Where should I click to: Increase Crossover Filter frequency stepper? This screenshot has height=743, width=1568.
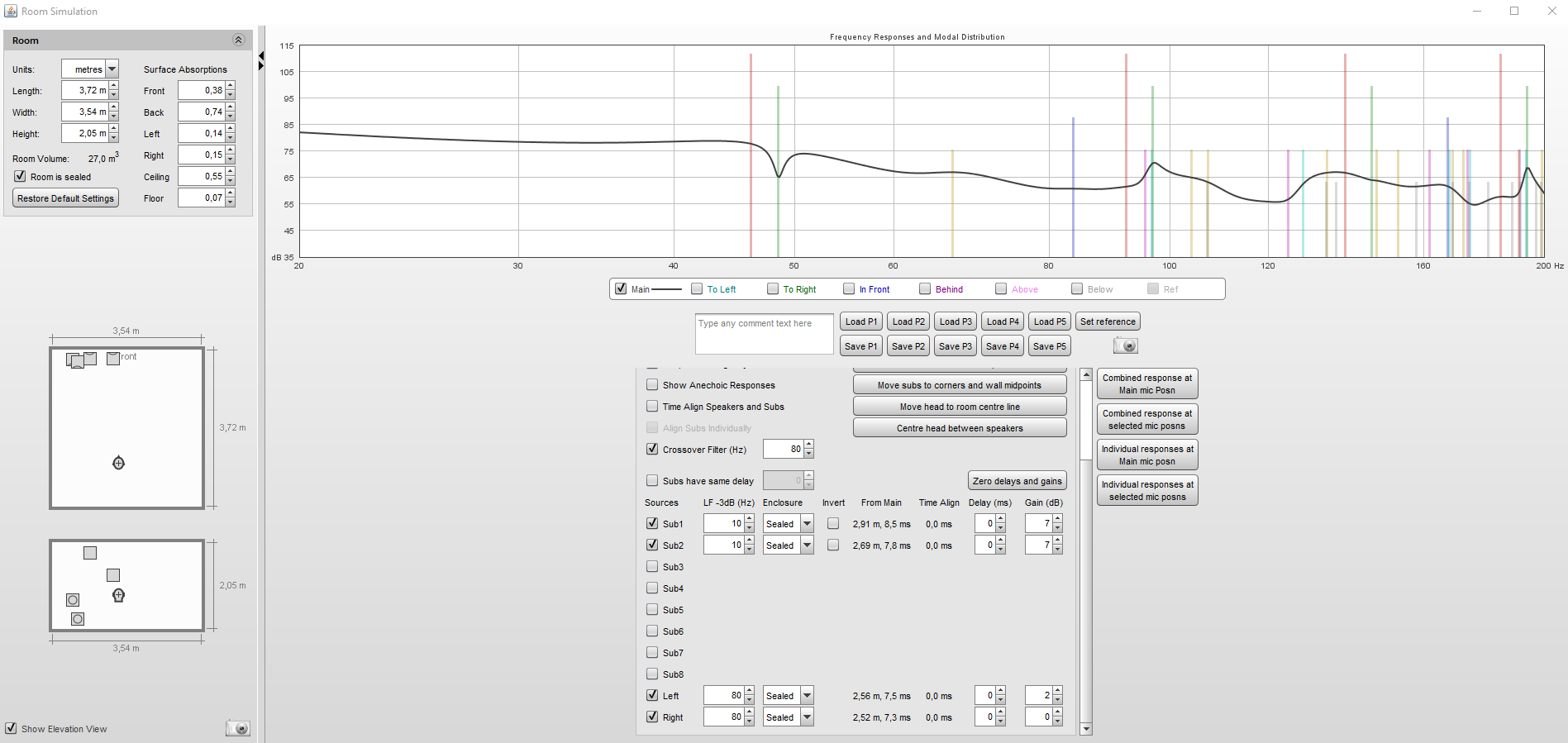(809, 444)
